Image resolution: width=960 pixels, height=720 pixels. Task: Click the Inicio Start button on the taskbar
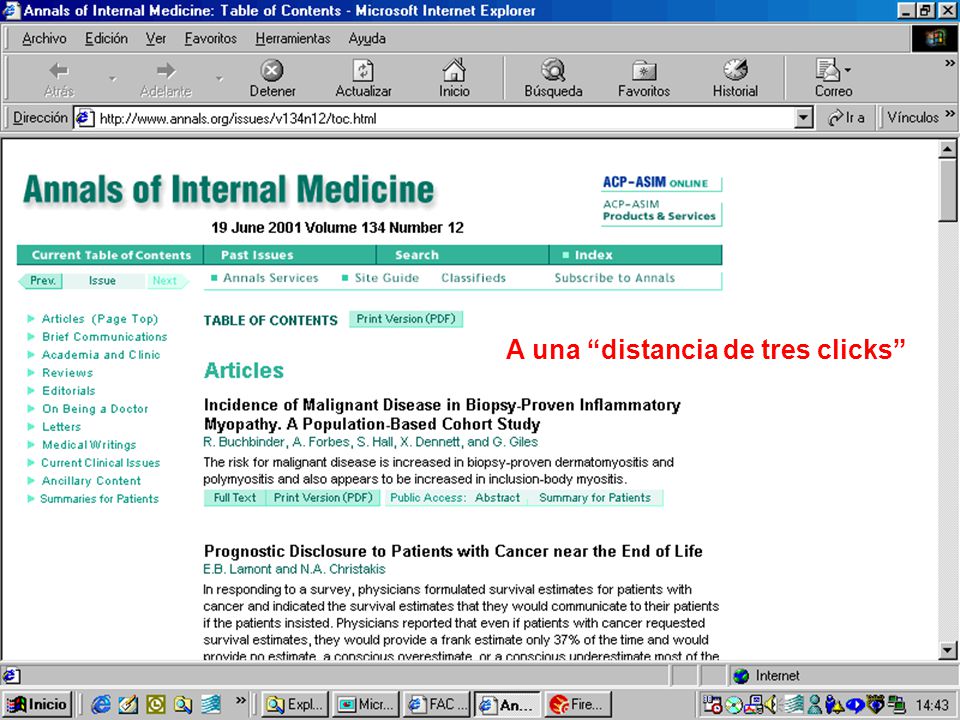click(x=38, y=705)
